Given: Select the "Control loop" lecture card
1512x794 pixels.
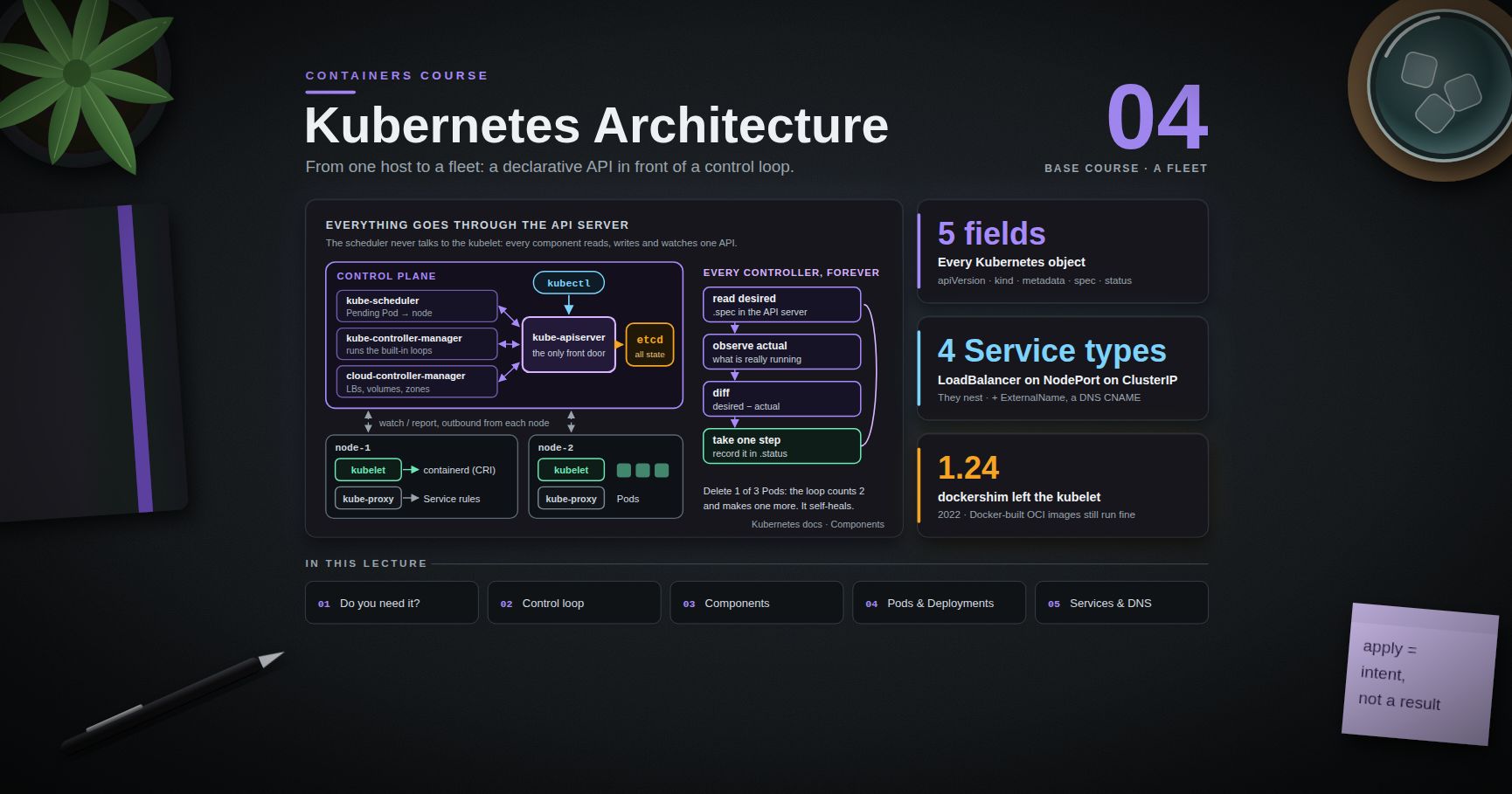Looking at the screenshot, I should 574,603.
